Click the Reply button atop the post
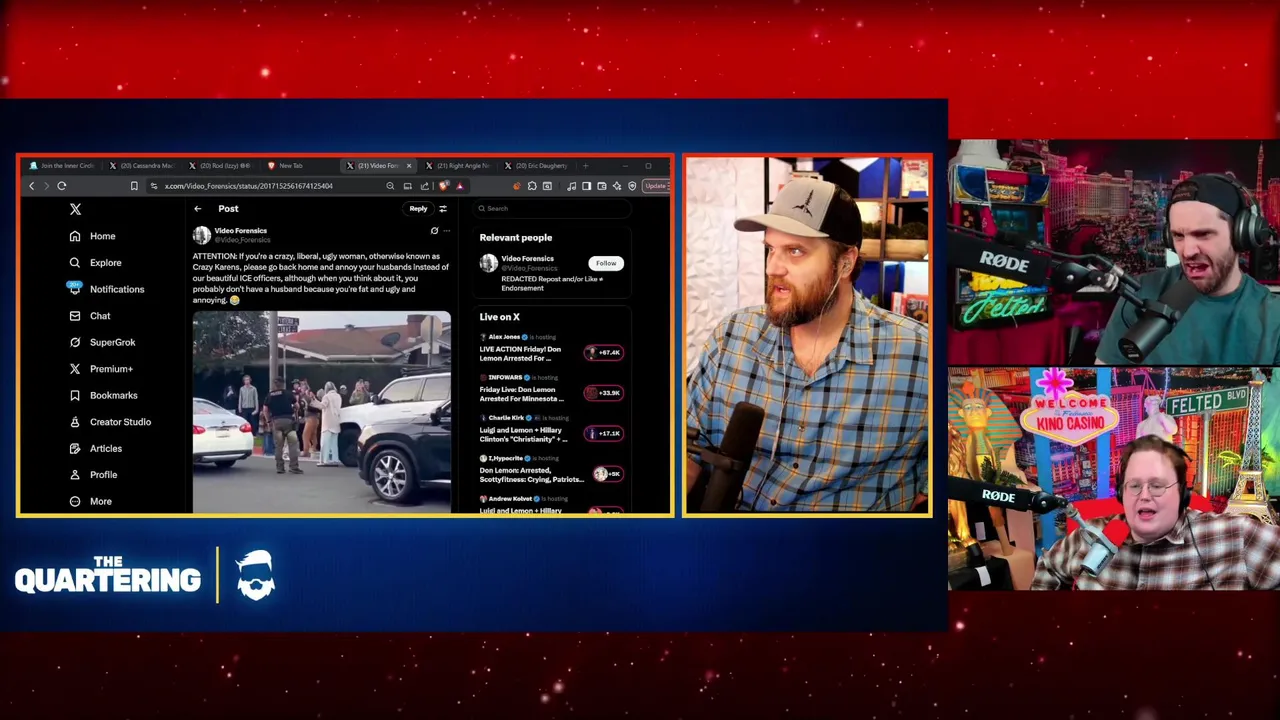This screenshot has width=1280, height=720. click(418, 209)
